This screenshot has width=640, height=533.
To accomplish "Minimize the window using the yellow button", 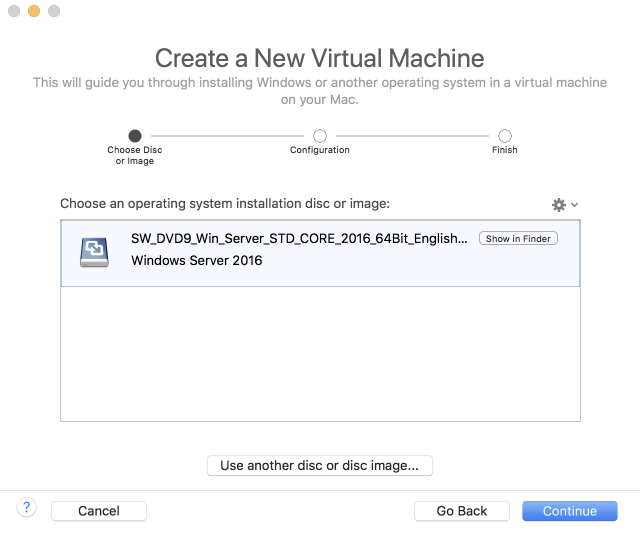I will point(34,11).
